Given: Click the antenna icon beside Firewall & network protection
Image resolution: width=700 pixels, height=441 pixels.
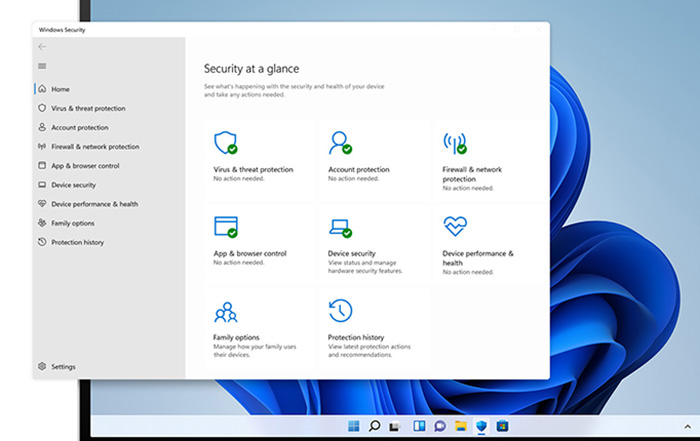Looking at the screenshot, I should (x=42, y=146).
